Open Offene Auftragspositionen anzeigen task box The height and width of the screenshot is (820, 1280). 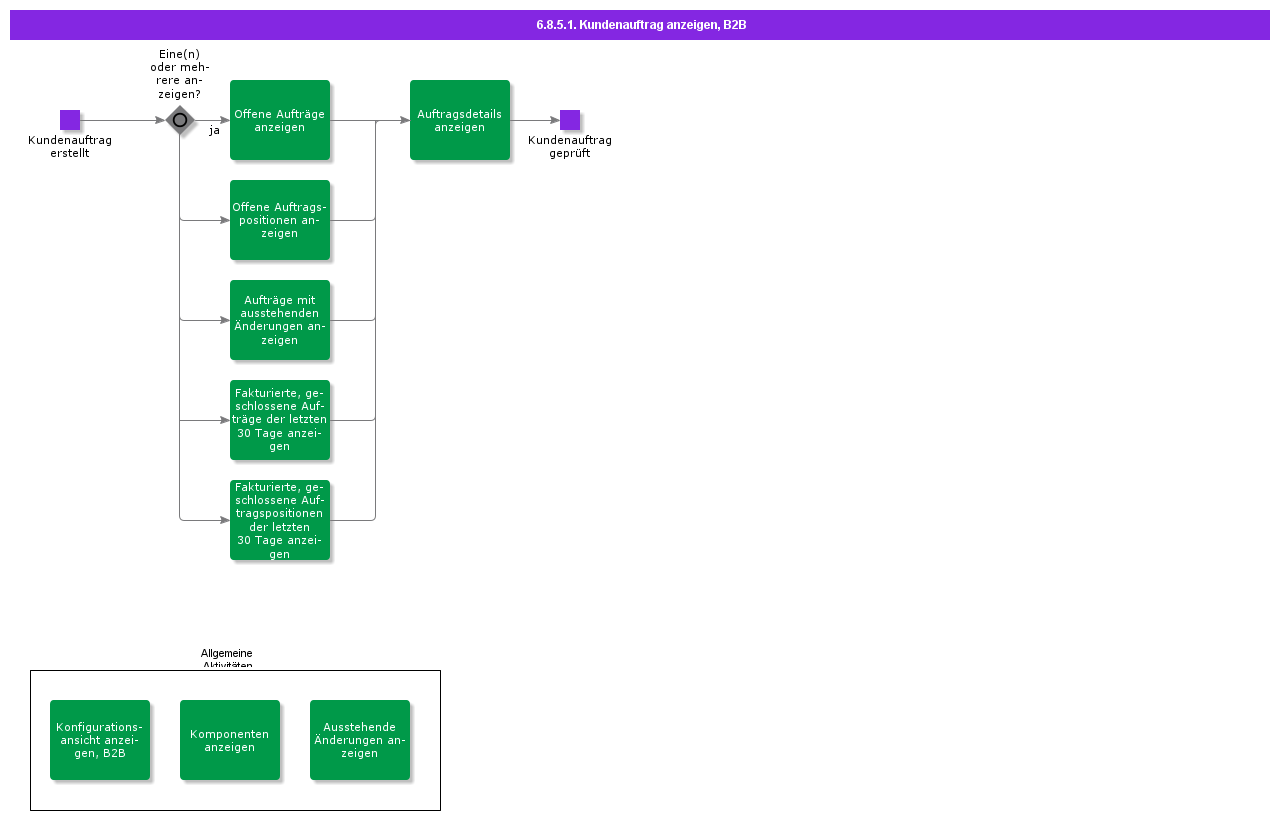click(x=280, y=220)
